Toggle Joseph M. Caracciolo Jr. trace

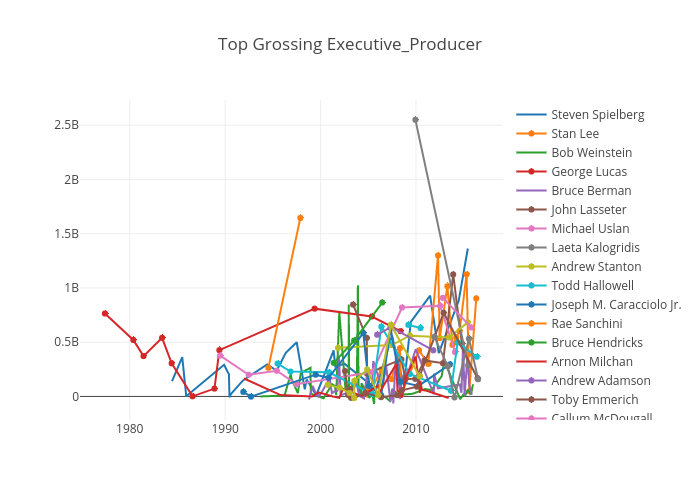(599, 304)
